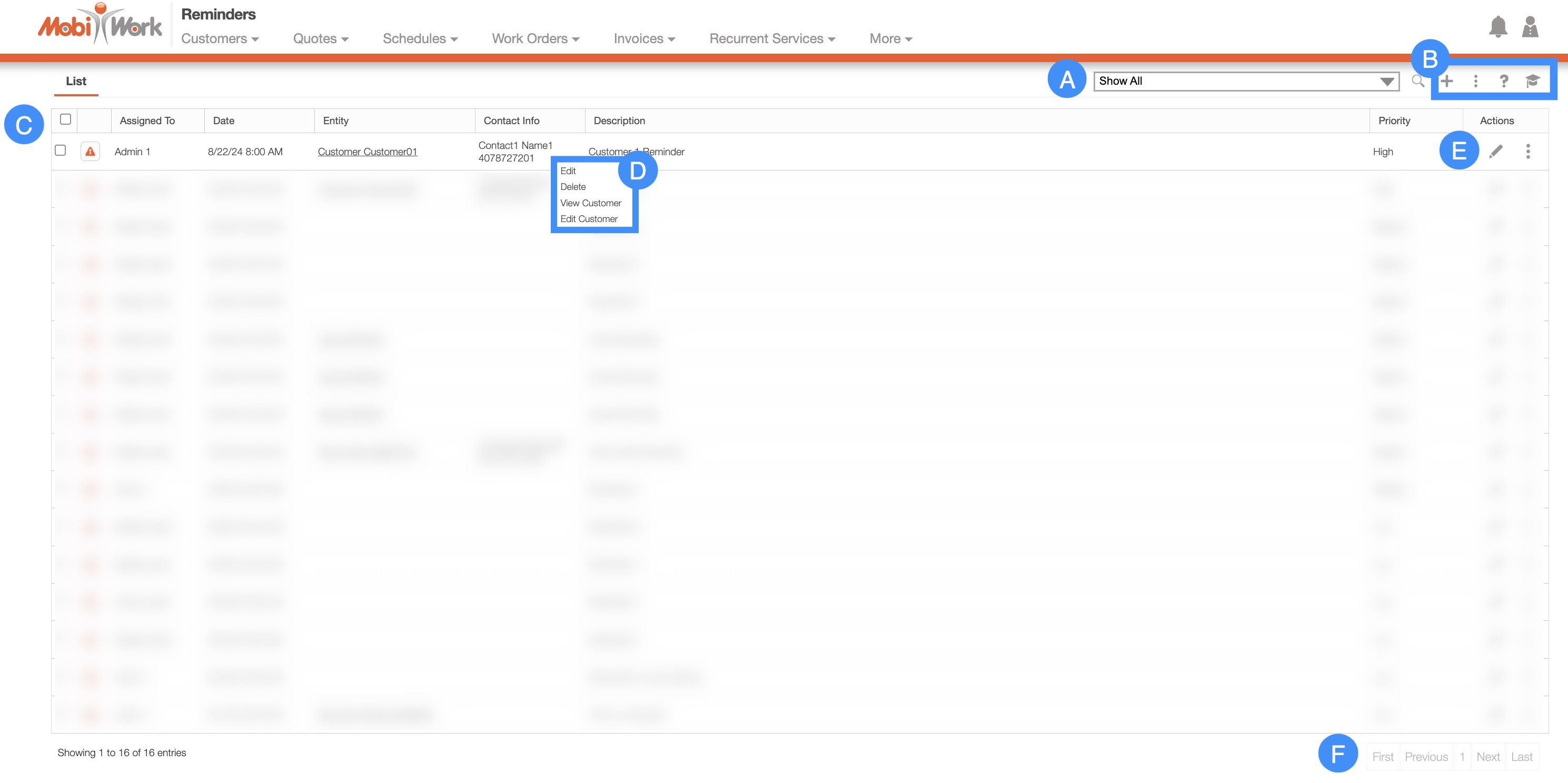Click the notifications bell icon
1568x783 pixels.
[x=1497, y=27]
